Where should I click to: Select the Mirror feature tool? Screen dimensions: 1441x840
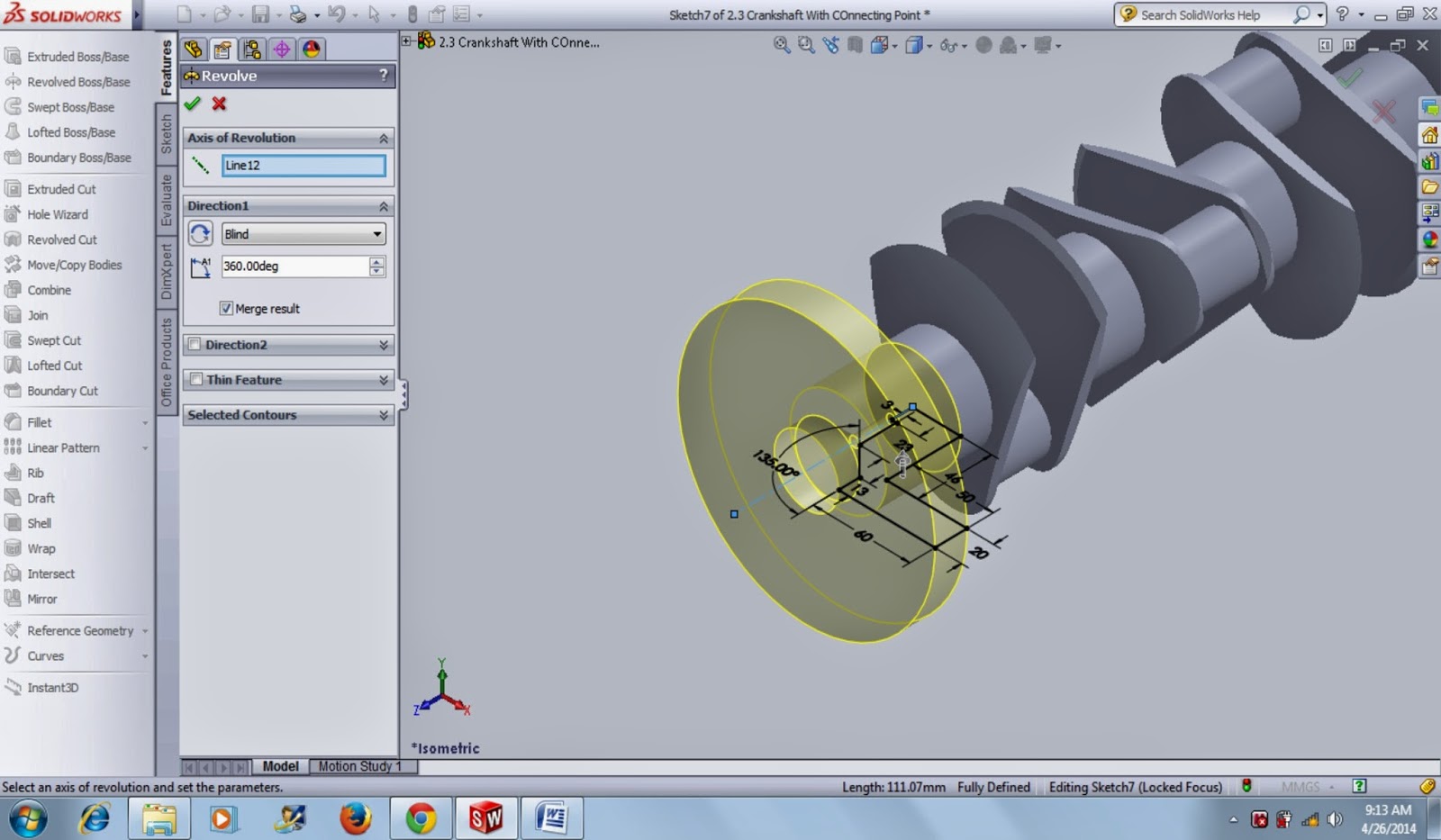[40, 599]
